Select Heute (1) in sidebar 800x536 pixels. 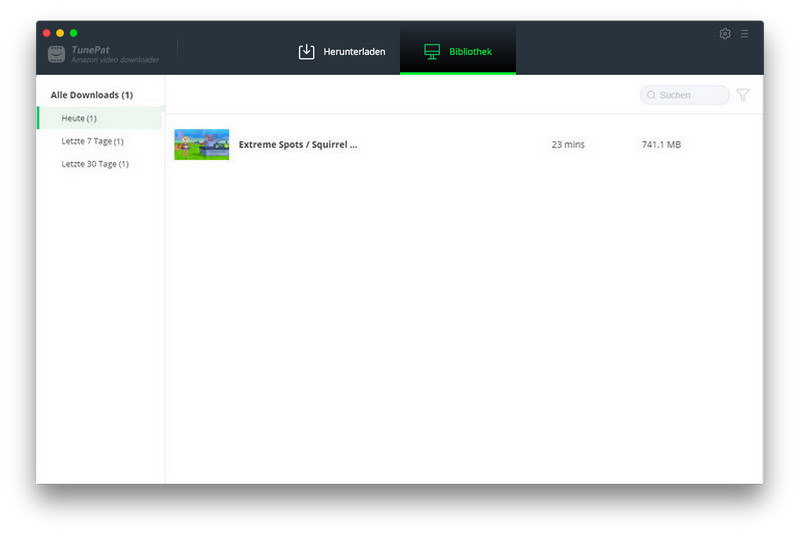(101, 118)
